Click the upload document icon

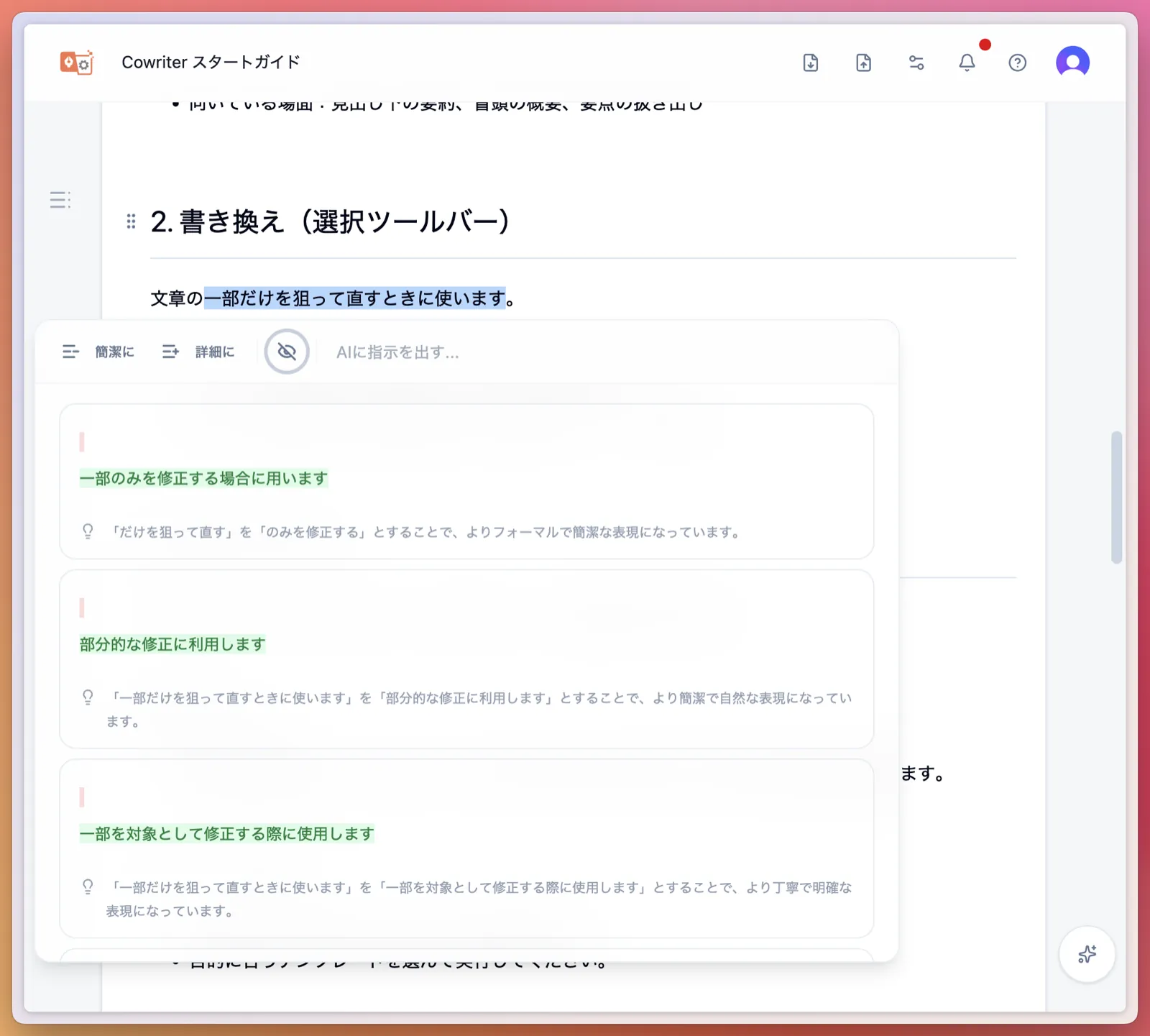[x=862, y=63]
